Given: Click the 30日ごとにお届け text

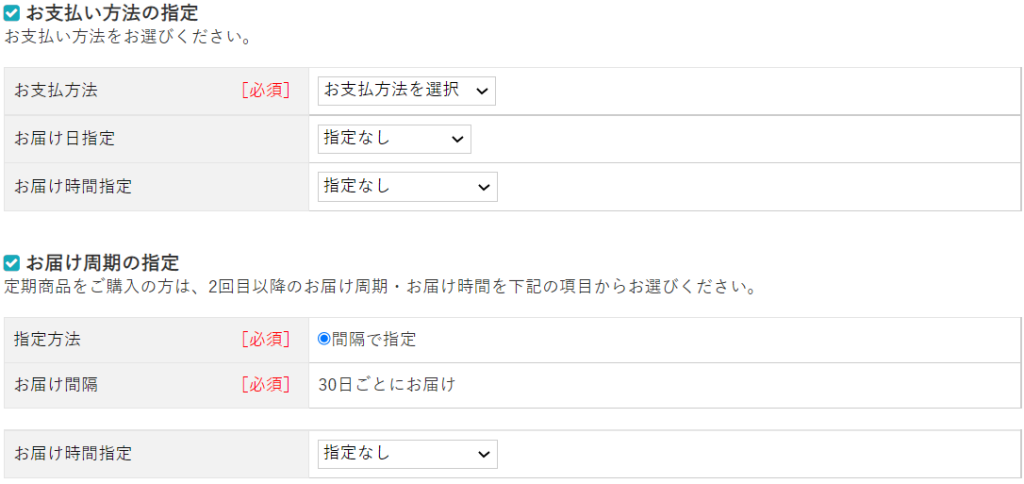Looking at the screenshot, I should (386, 384).
